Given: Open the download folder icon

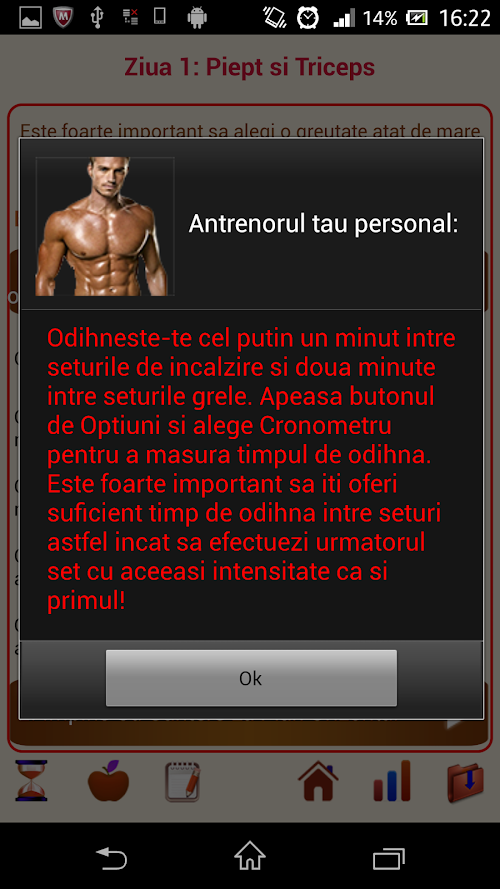Looking at the screenshot, I should [x=465, y=782].
